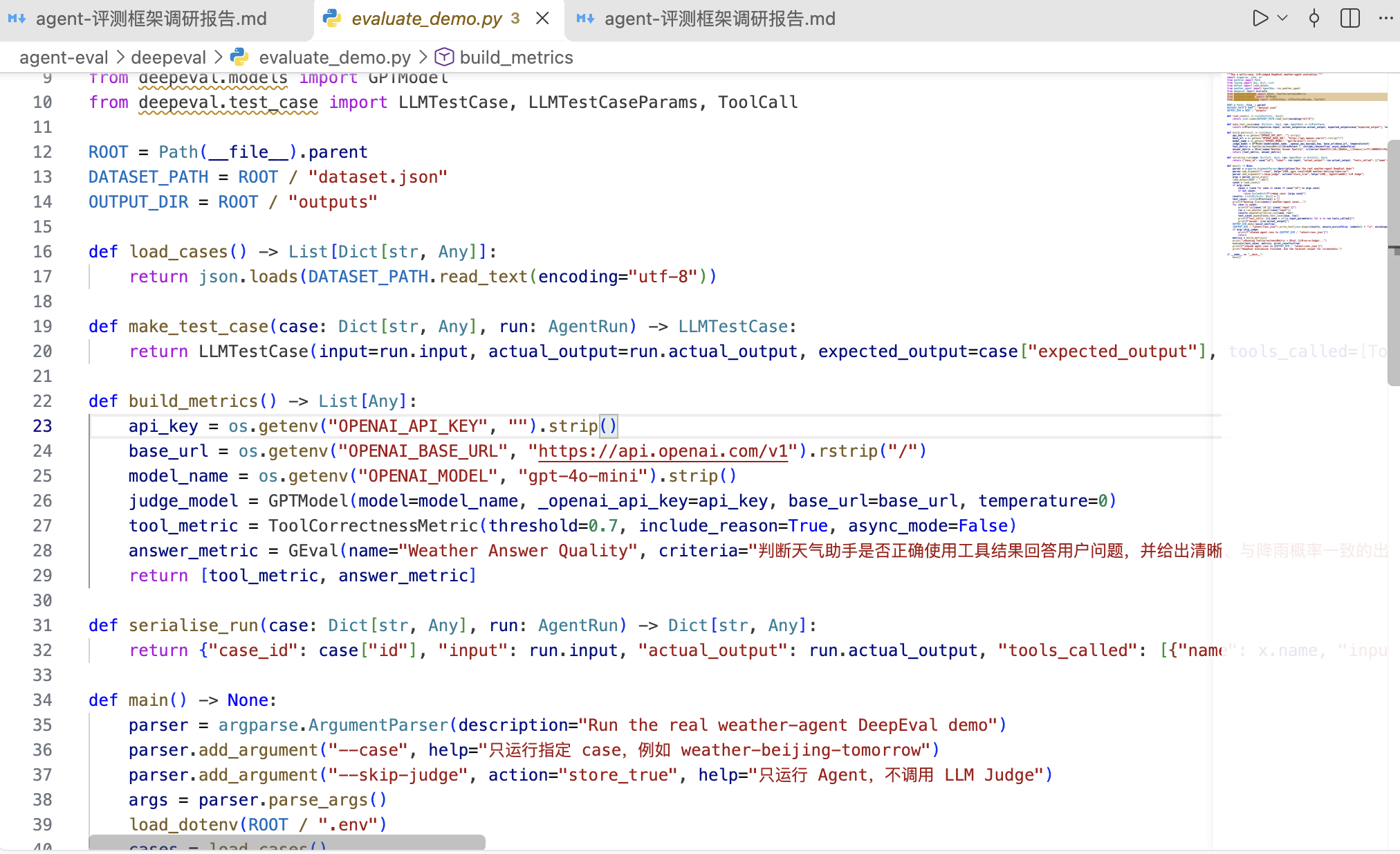Click deepeval folder in breadcrumb
This screenshot has width=1400, height=854.
point(169,57)
